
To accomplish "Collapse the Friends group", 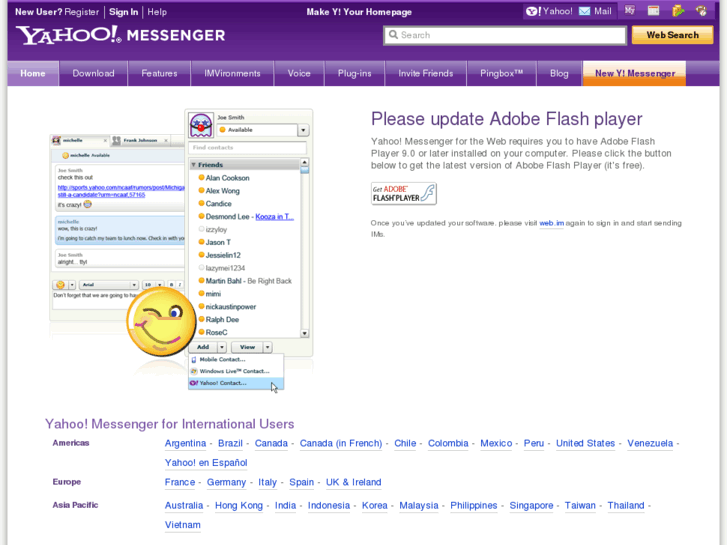I will coord(193,165).
